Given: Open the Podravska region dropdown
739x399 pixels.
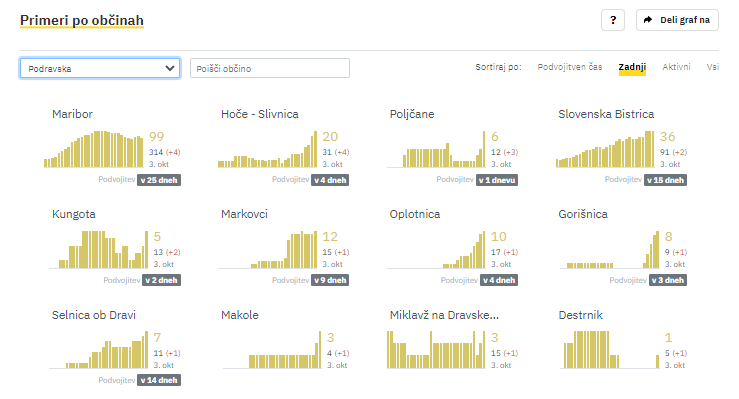Looking at the screenshot, I should [100, 68].
